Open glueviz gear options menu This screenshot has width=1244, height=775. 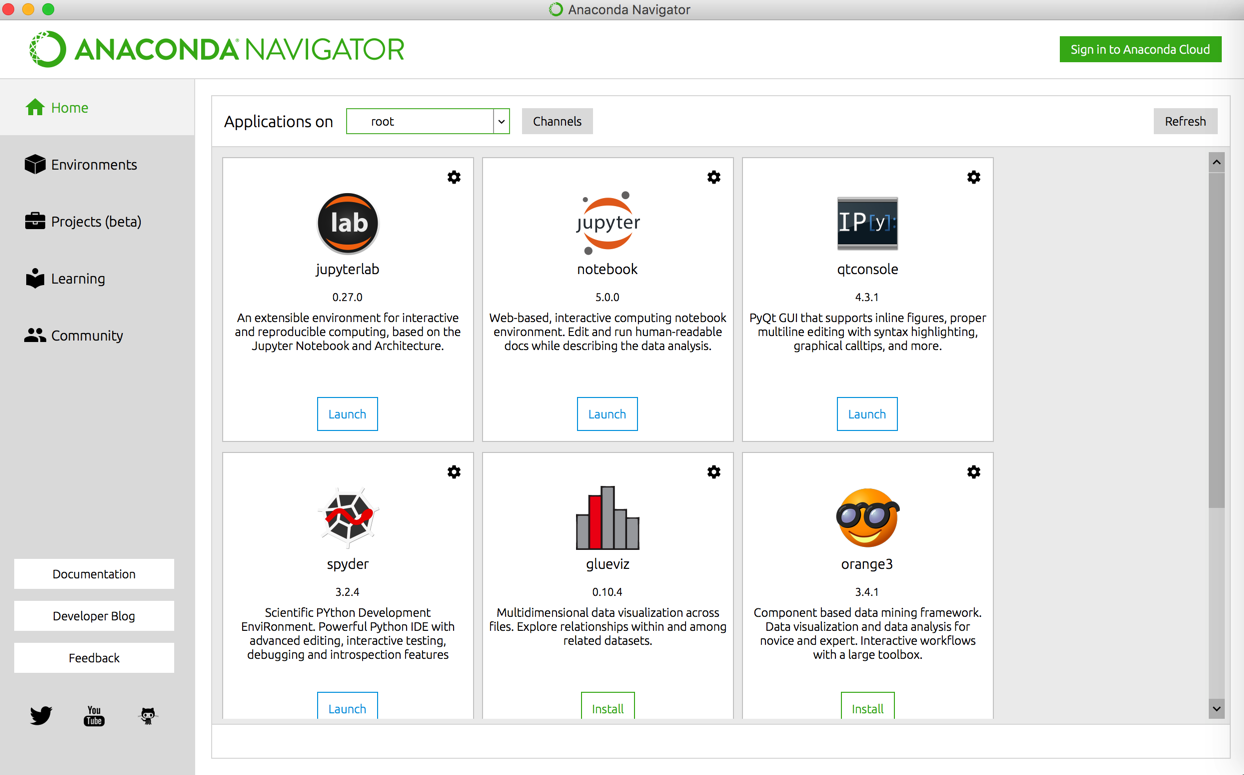point(714,472)
